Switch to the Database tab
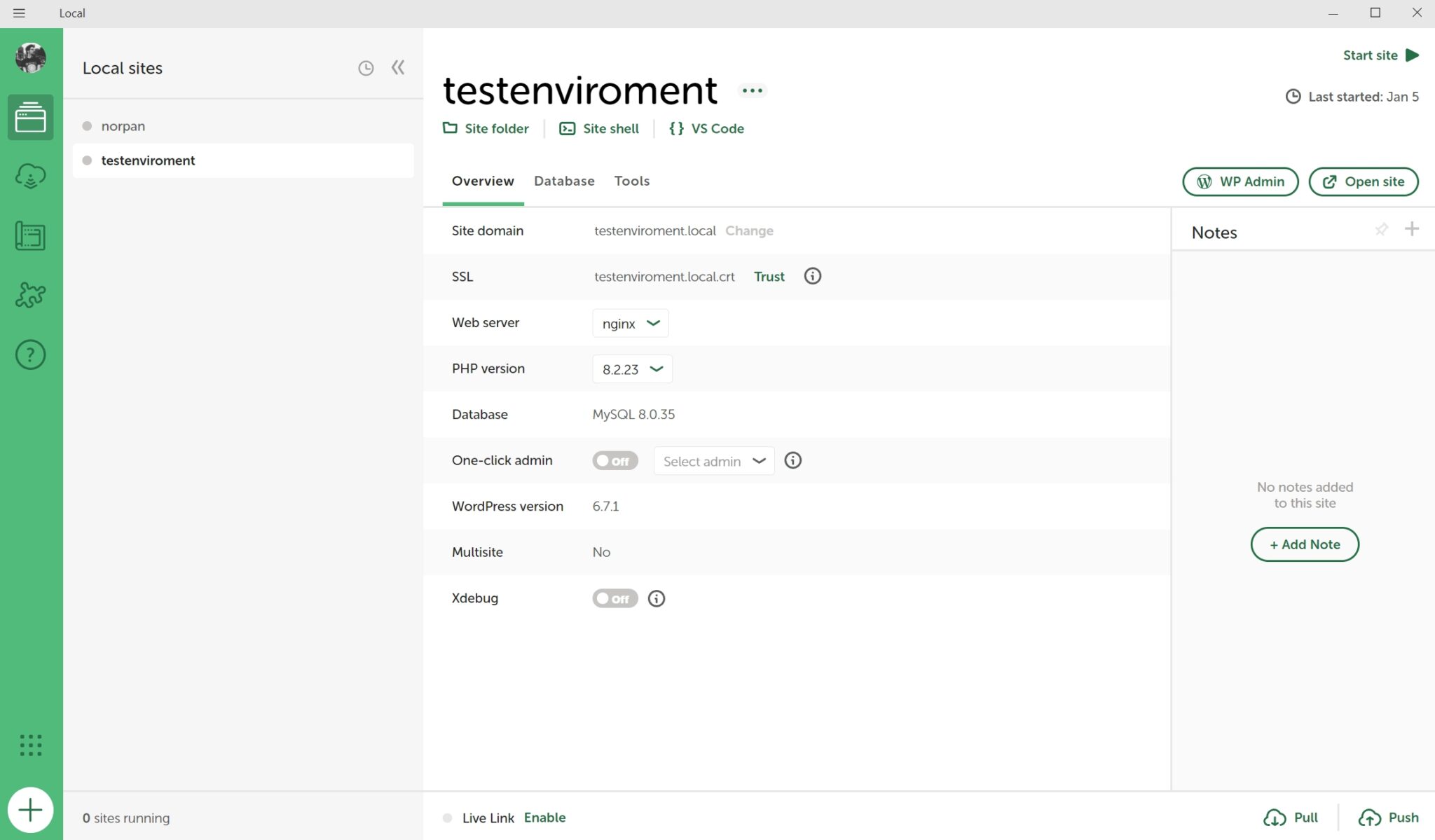This screenshot has width=1435, height=840. (x=564, y=181)
